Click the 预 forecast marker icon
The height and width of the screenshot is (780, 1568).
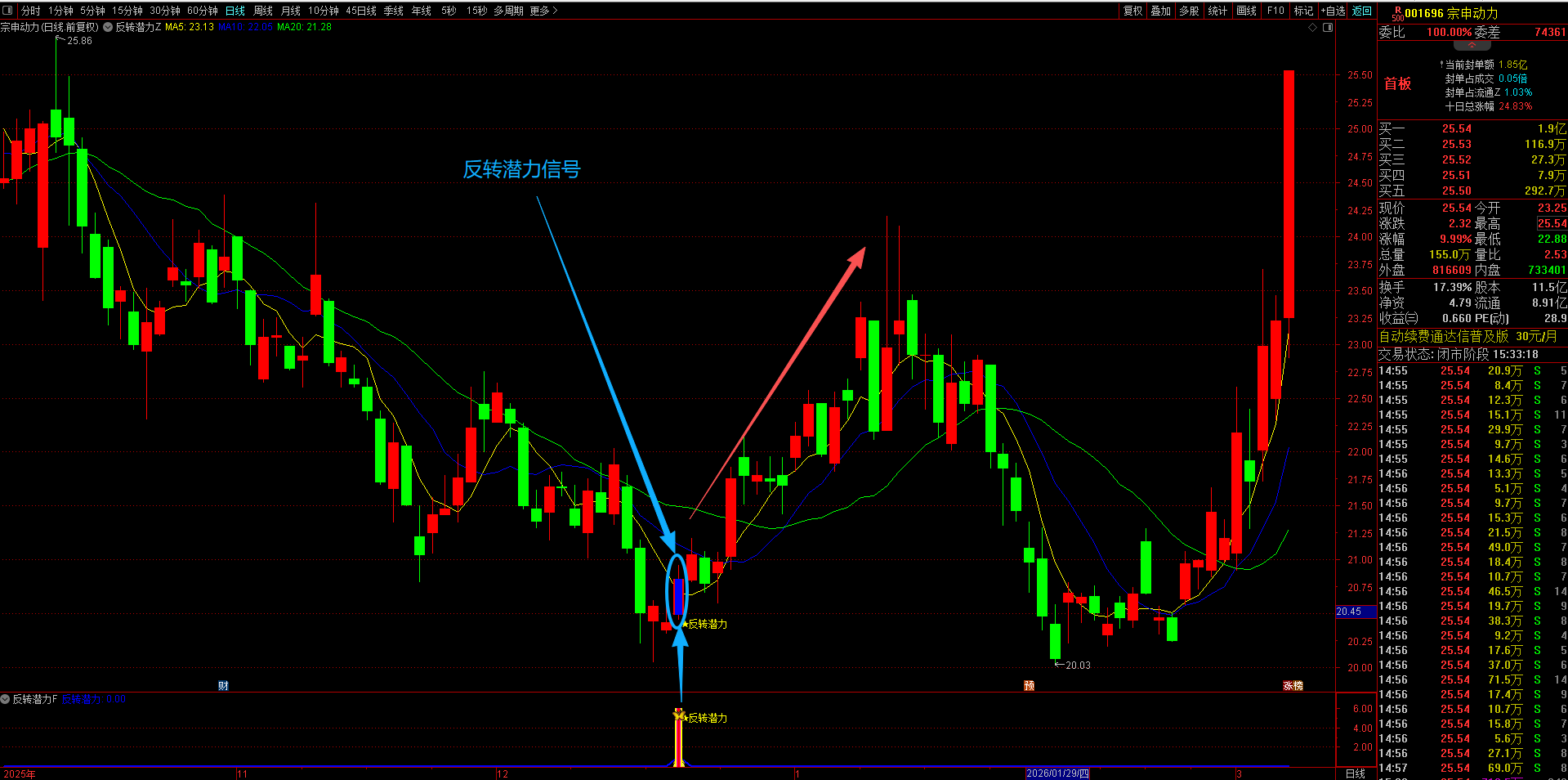coord(1030,685)
